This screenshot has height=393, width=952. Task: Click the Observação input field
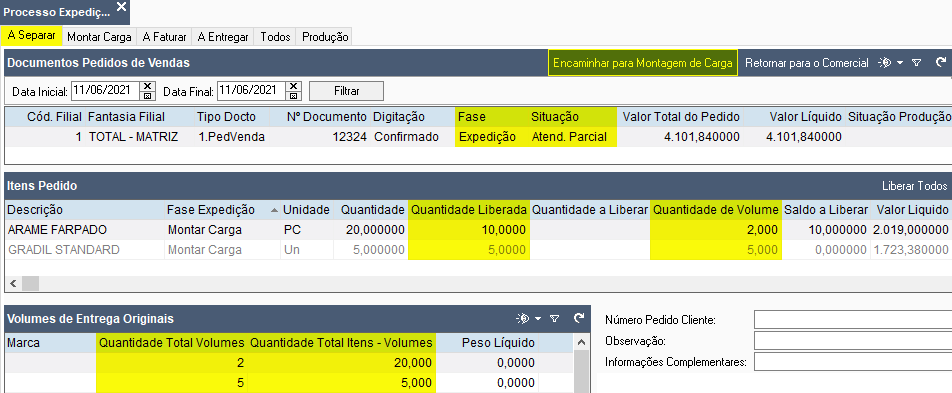click(x=852, y=340)
